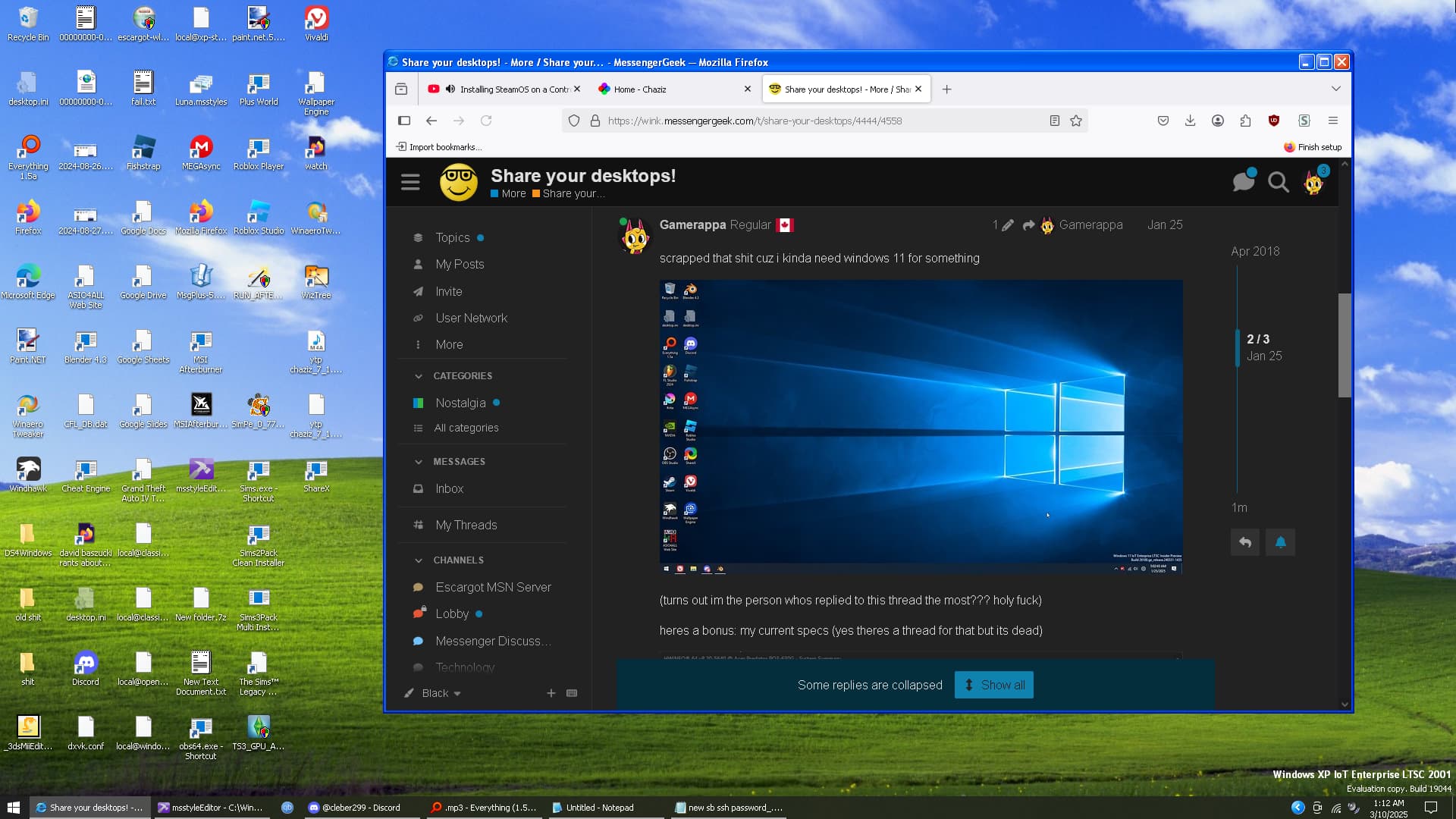Screen dimensions: 1456x819
Task: Open a new browser tab
Action: 946,89
